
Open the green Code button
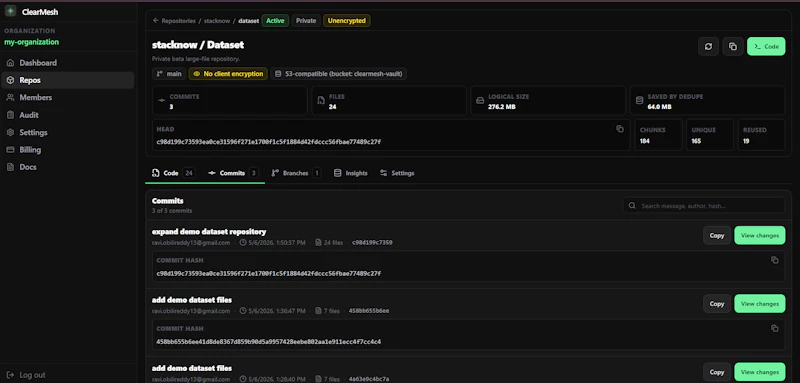pyautogui.click(x=766, y=46)
